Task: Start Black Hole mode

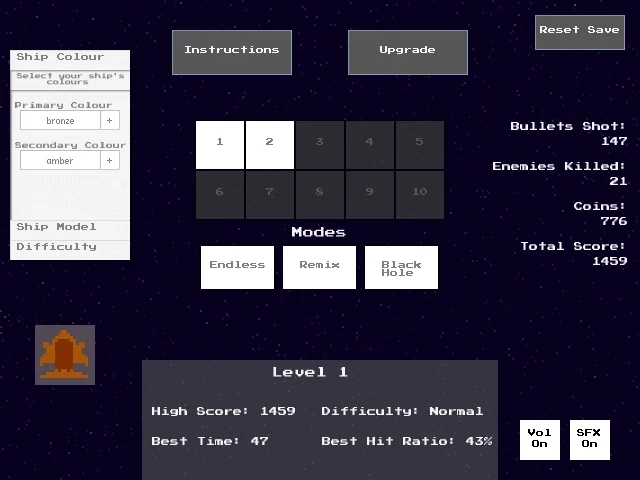Action: [401, 267]
